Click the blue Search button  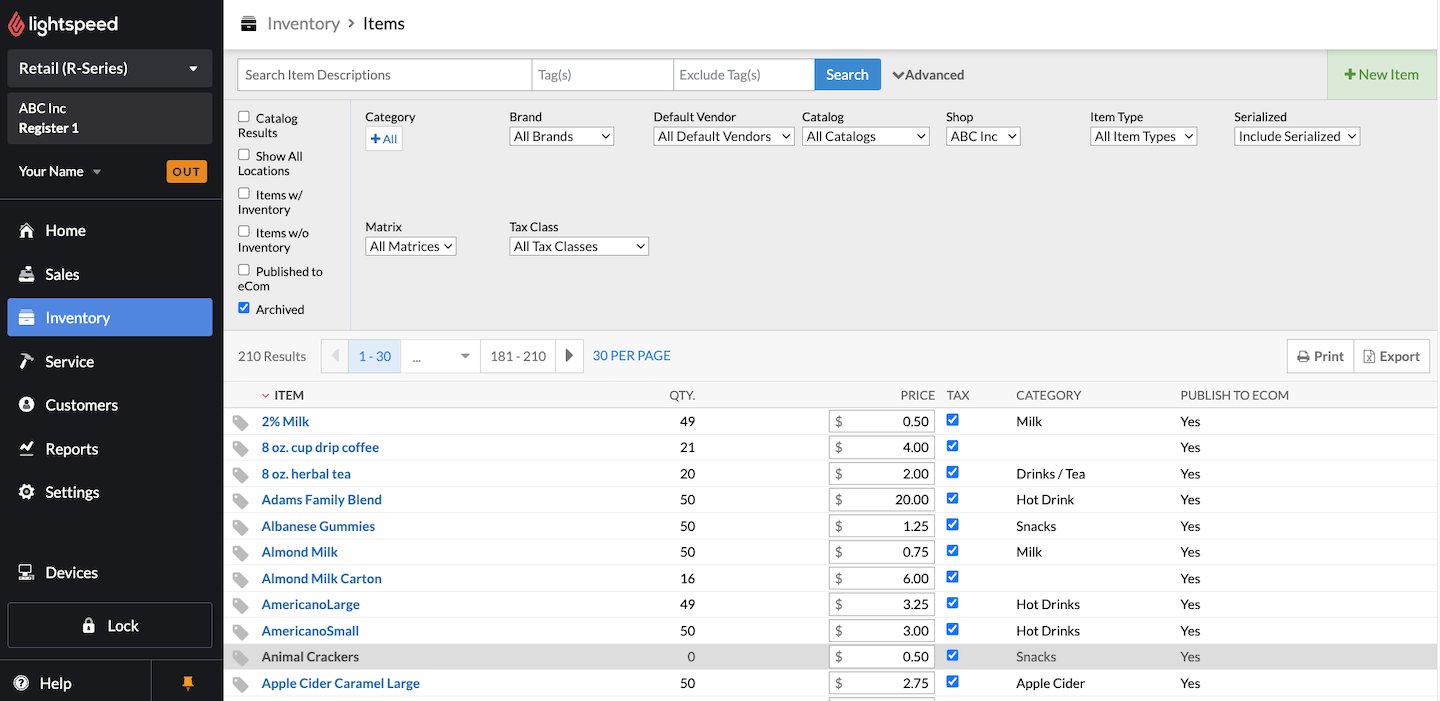click(x=847, y=75)
